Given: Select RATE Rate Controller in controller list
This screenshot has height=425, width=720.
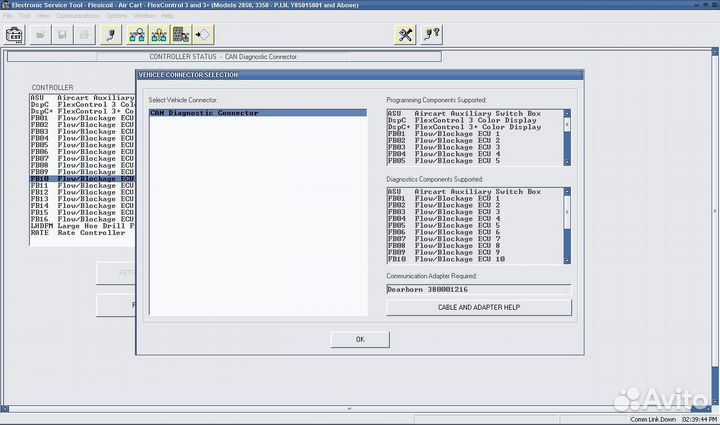Looking at the screenshot, I should coord(78,233).
